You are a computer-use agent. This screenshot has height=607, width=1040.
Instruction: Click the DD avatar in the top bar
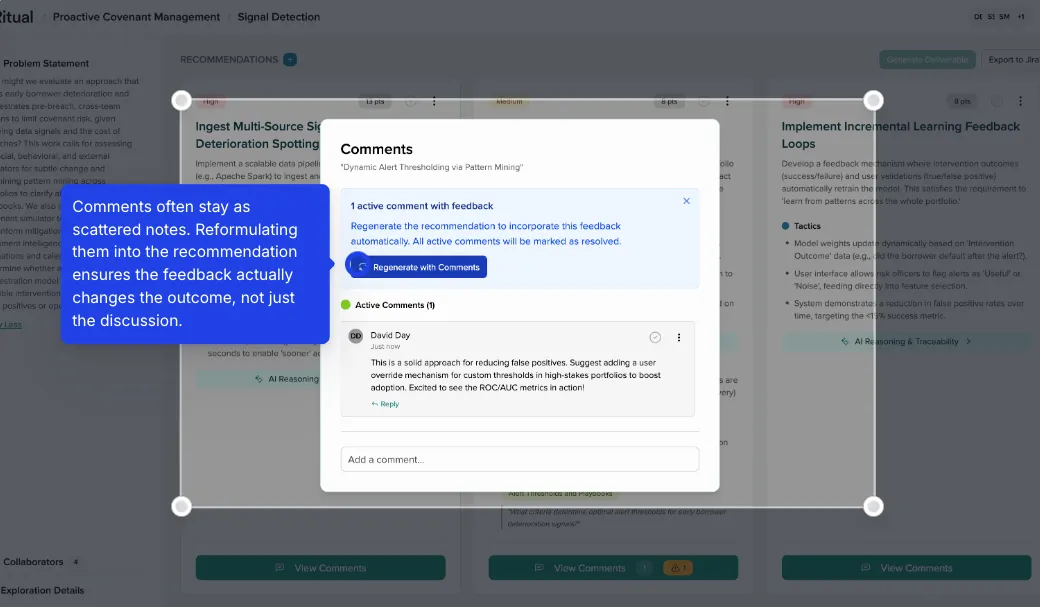click(x=978, y=16)
